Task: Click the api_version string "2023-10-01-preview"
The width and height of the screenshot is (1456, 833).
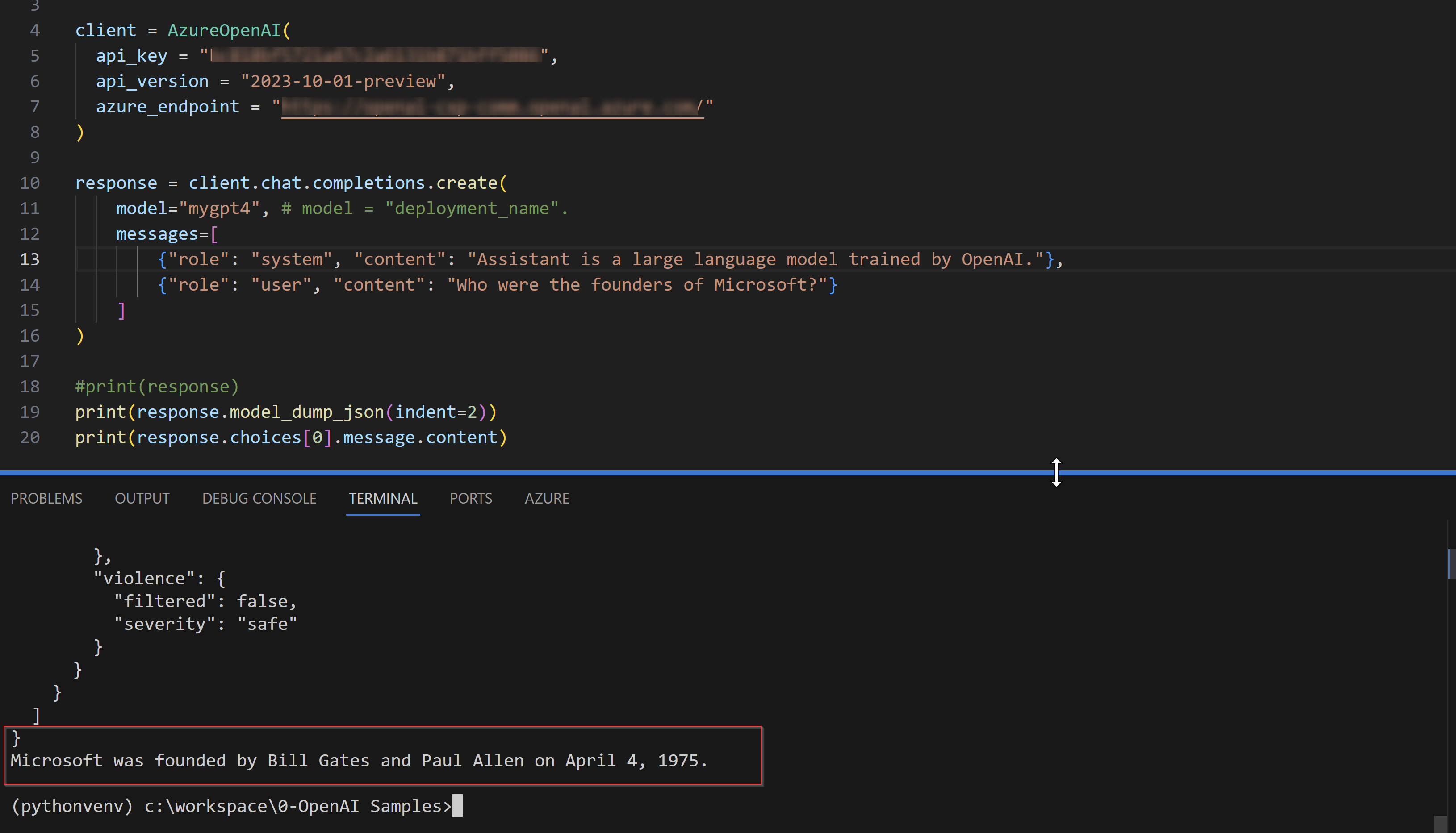Action: 343,81
